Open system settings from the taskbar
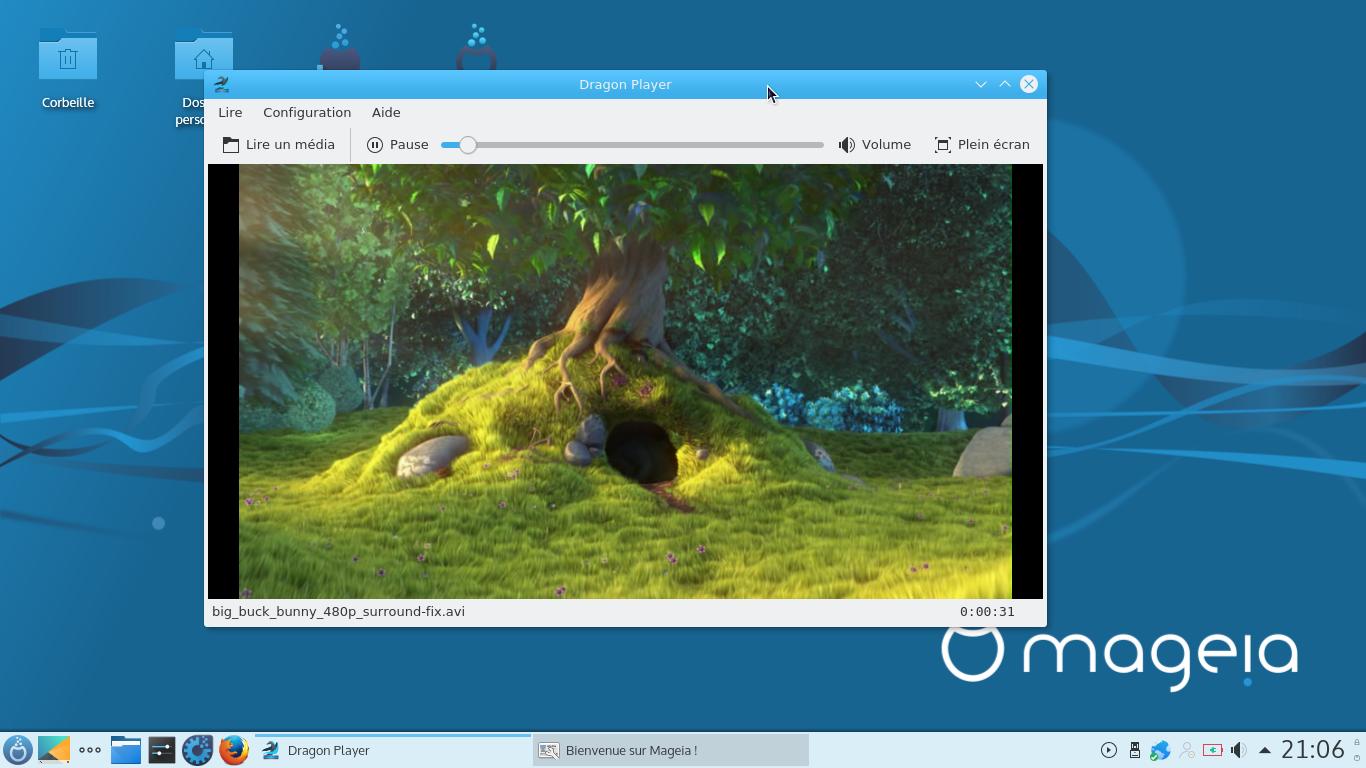Viewport: 1366px width, 768px height. coord(162,750)
